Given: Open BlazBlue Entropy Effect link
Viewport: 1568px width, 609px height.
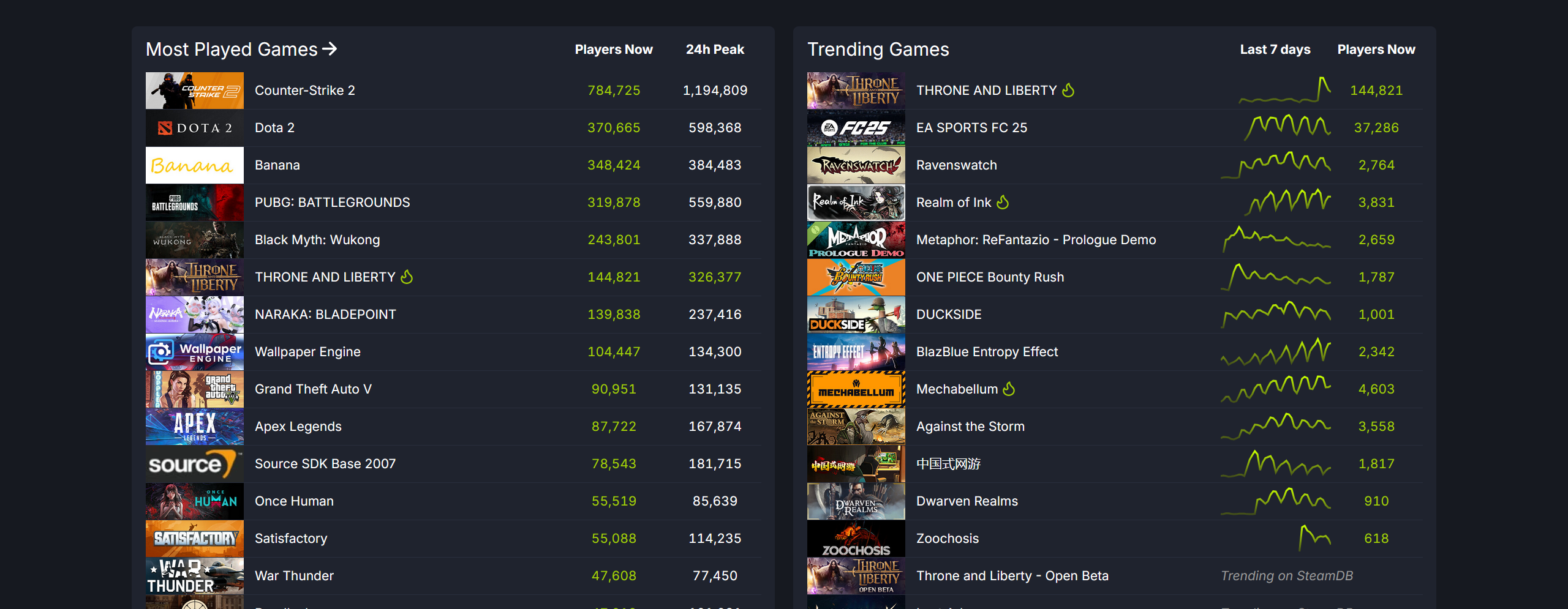Looking at the screenshot, I should point(987,352).
